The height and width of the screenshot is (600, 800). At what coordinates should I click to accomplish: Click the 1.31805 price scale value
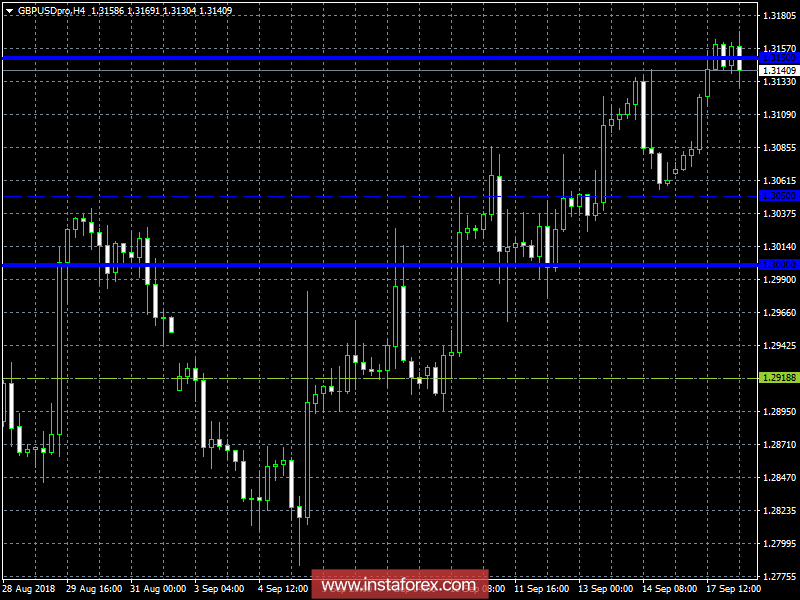pyautogui.click(x=779, y=16)
